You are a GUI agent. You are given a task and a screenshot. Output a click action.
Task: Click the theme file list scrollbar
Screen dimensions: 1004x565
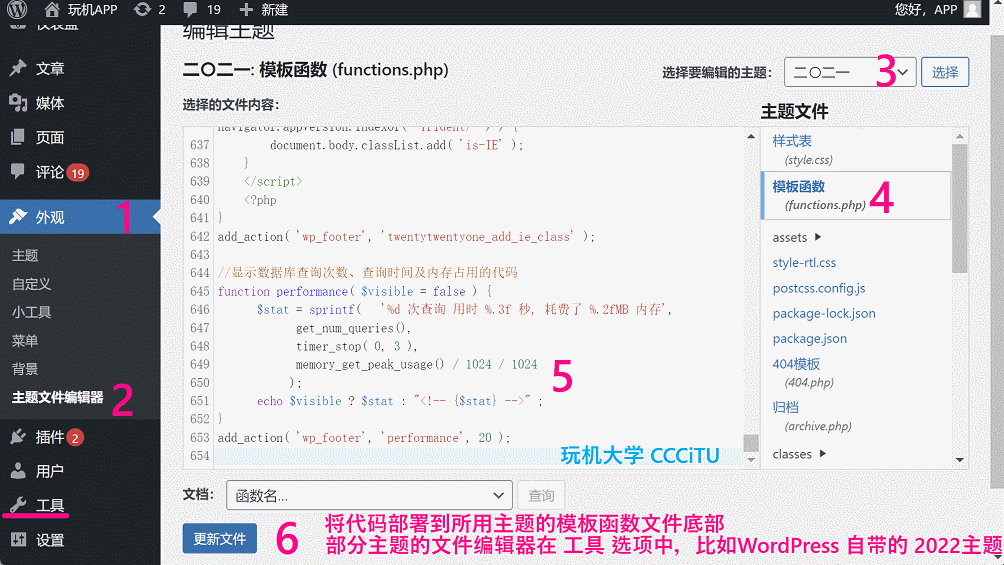click(959, 210)
